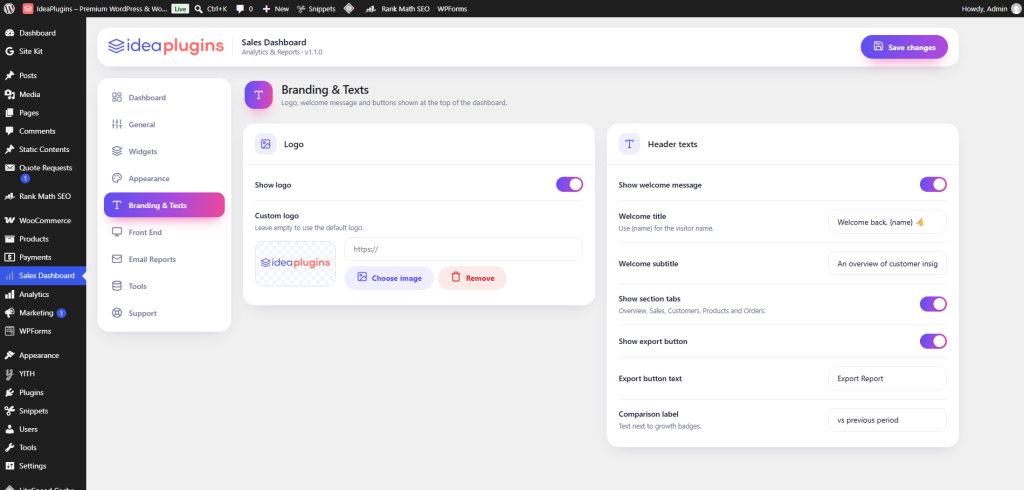Click the Welcome subtitle field
The image size is (1024, 490).
[888, 263]
